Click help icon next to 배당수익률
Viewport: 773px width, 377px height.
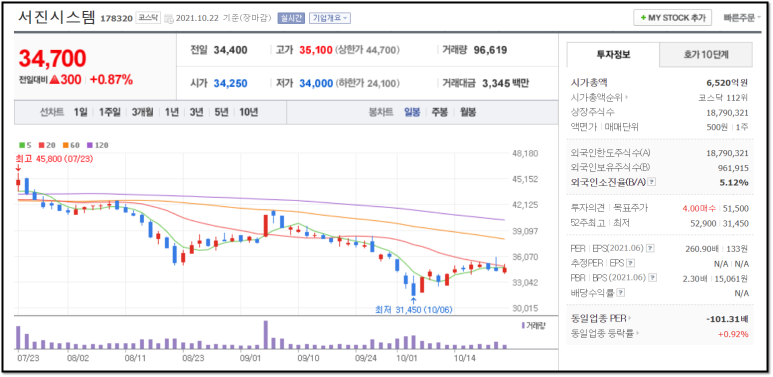621,293
